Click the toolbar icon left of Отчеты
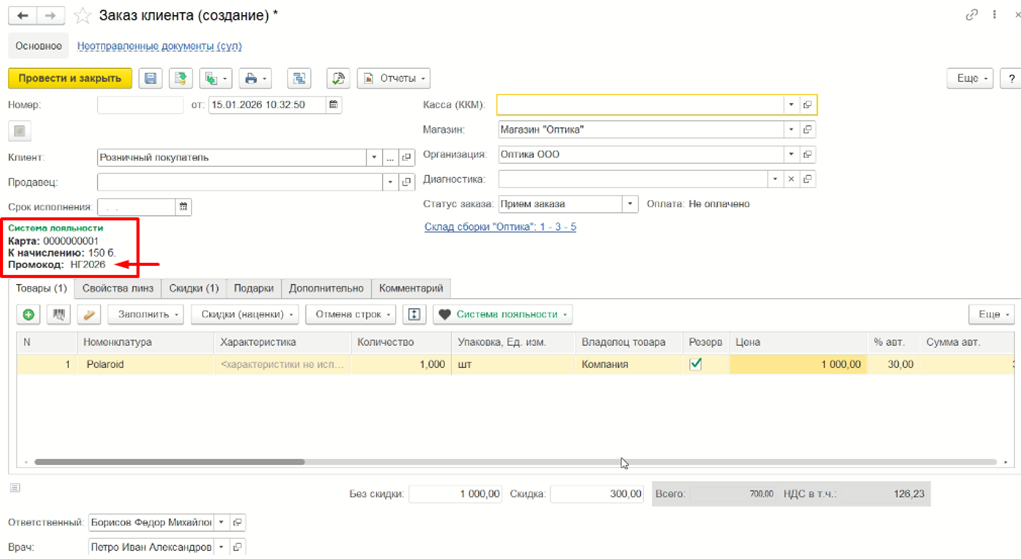Image resolution: width=1021 pixels, height=559 pixels. point(338,78)
